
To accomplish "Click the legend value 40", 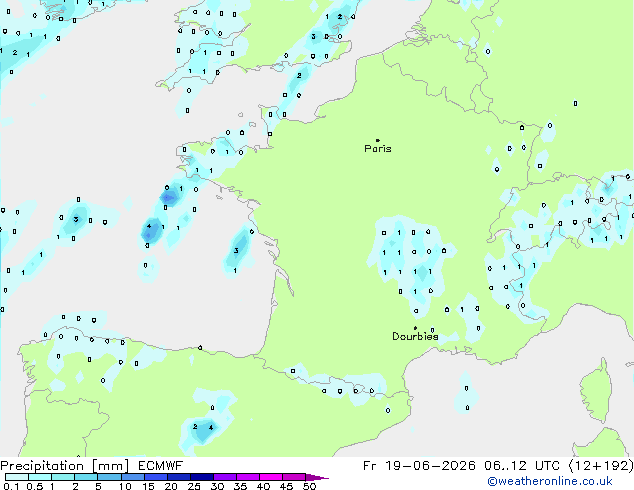I will coord(263,486).
